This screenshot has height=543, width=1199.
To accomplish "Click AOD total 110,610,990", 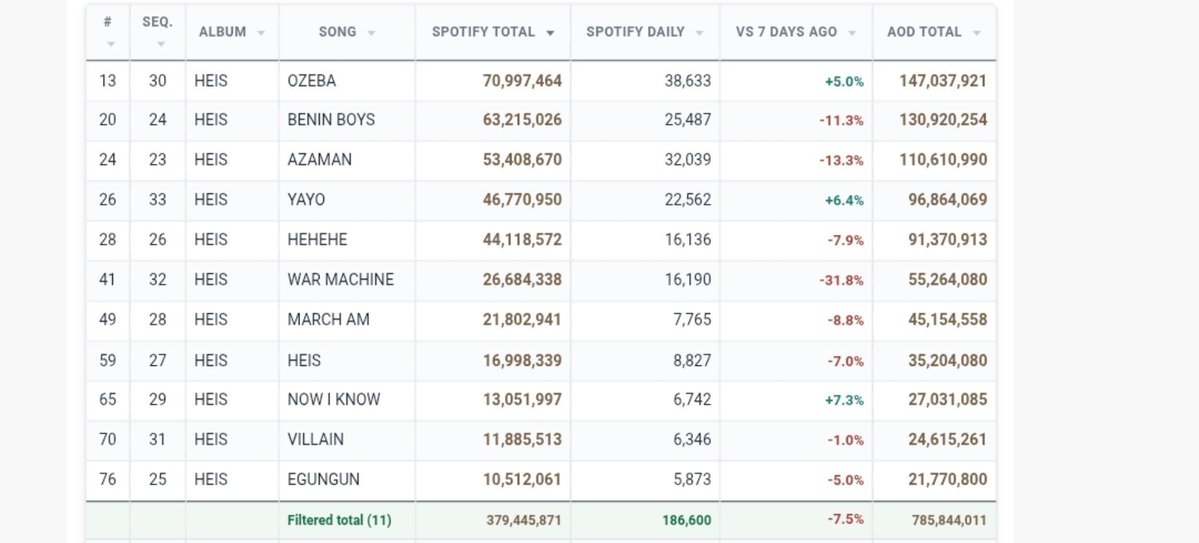I will click(943, 160).
